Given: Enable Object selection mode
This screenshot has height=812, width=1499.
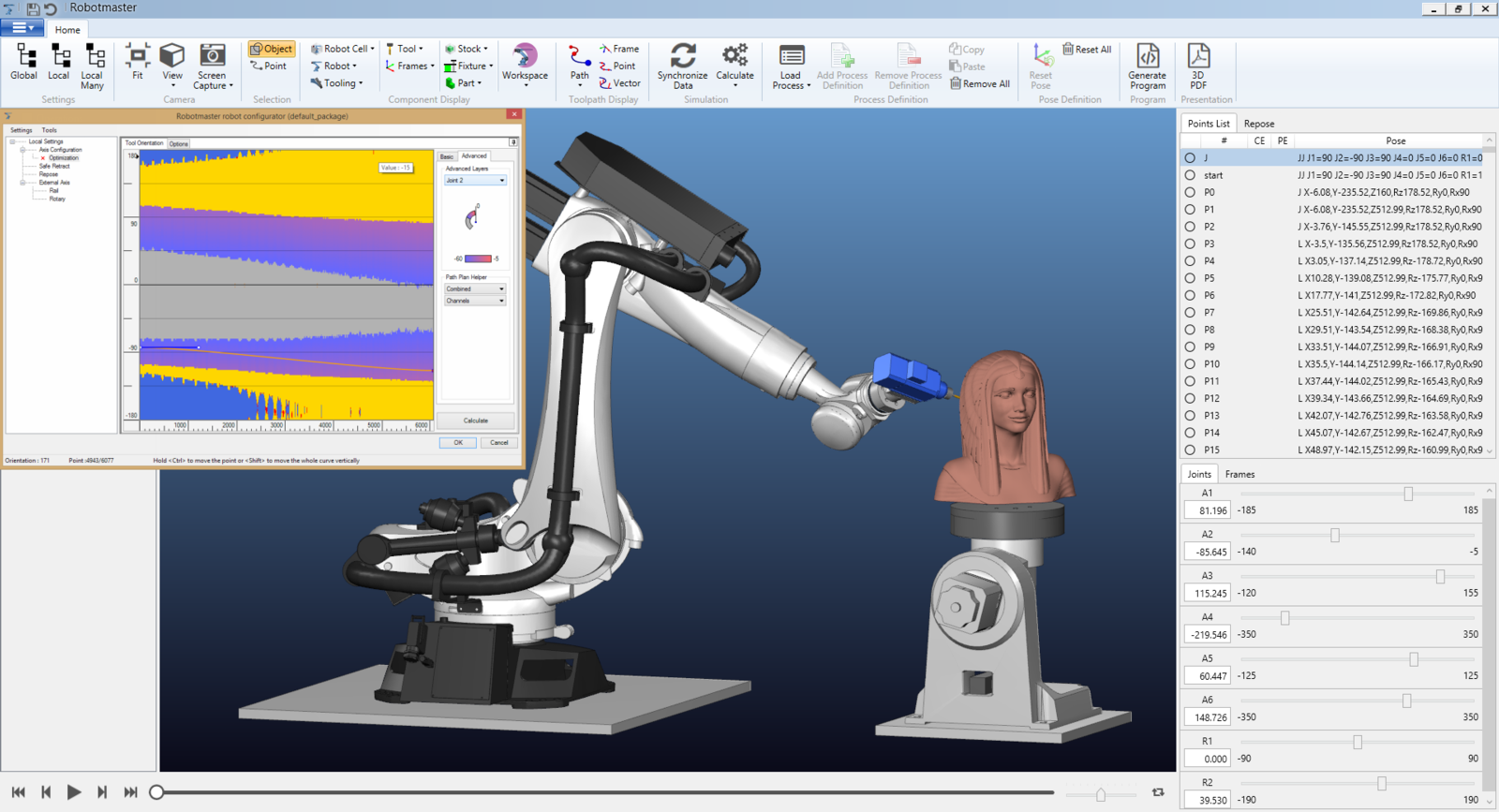Looking at the screenshot, I should click(x=272, y=49).
